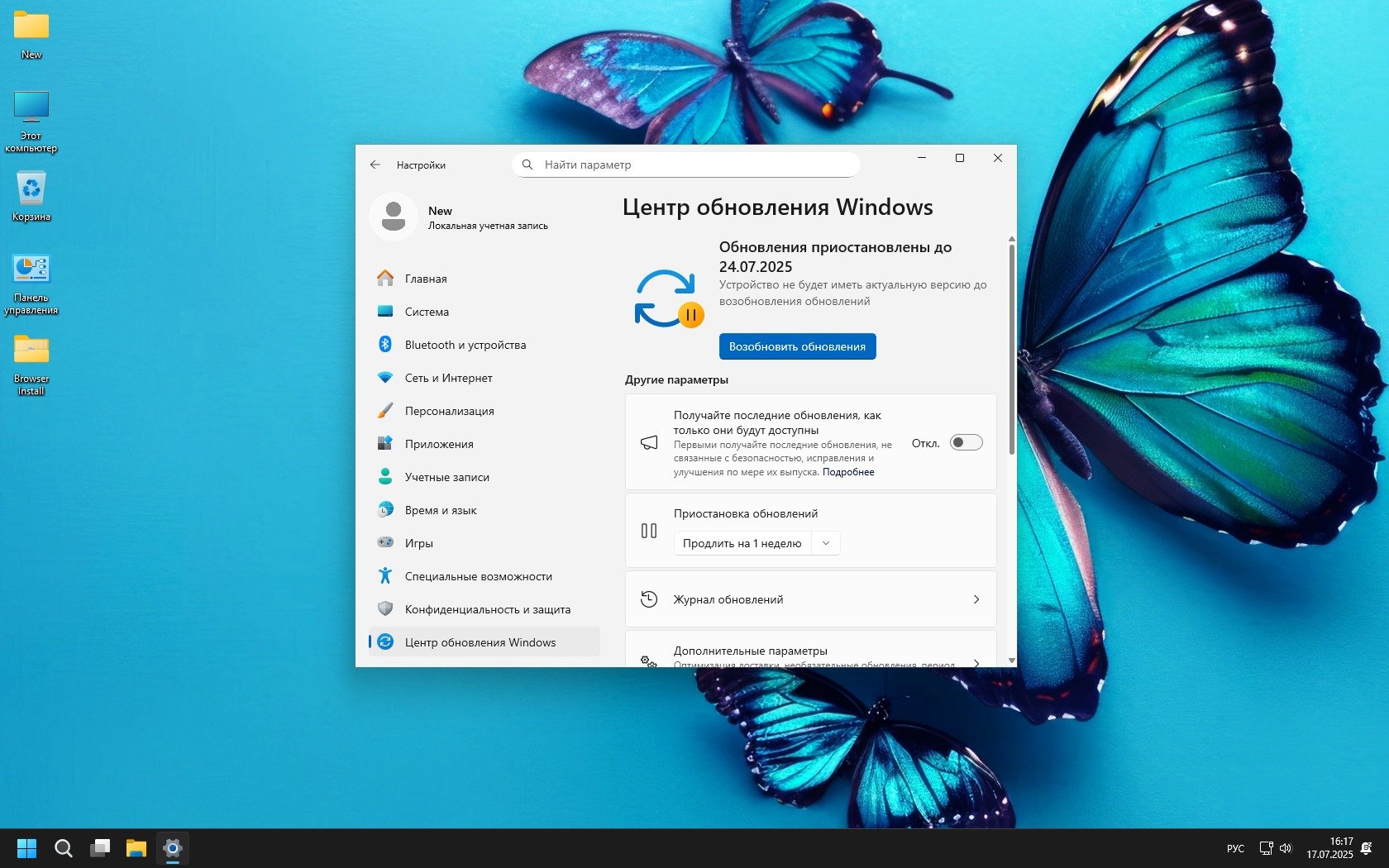Click the Privacy and security shield icon
Image resolution: width=1389 pixels, height=868 pixels.
coord(385,609)
